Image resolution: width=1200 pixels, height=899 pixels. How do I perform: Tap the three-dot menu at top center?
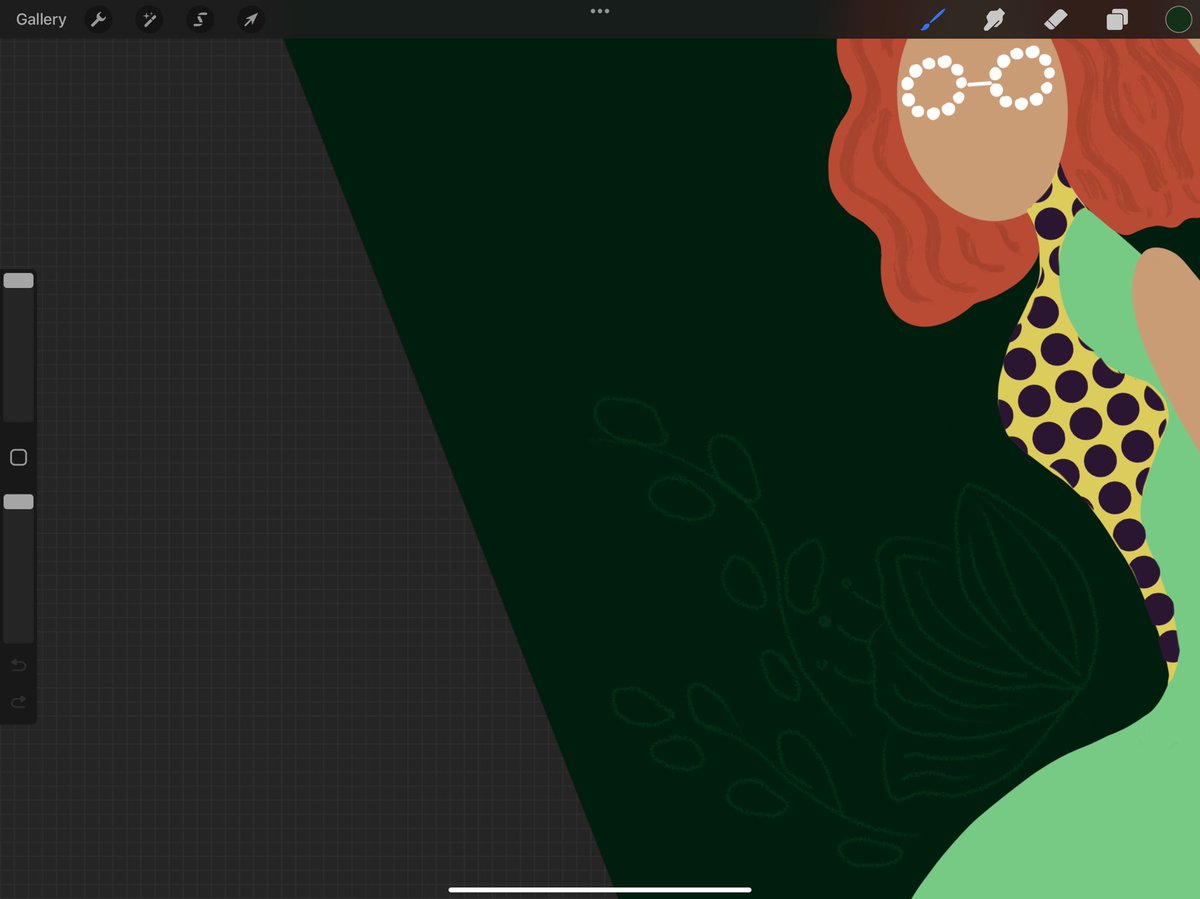coord(600,11)
